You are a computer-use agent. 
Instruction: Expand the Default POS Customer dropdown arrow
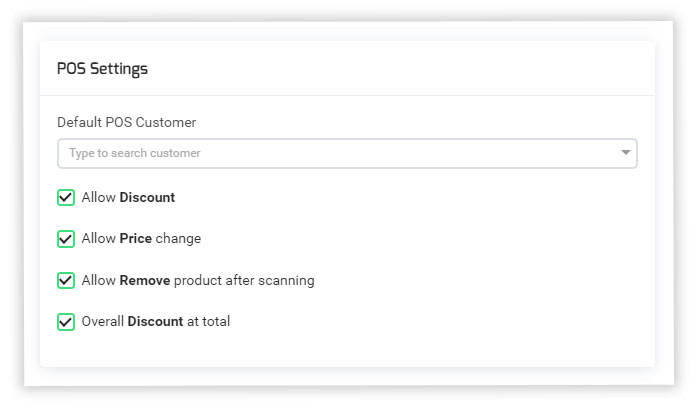pos(626,153)
